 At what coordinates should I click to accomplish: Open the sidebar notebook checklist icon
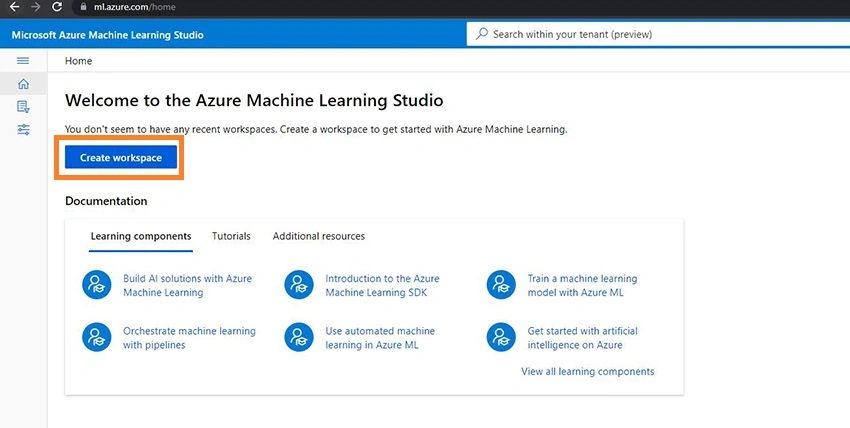23,107
